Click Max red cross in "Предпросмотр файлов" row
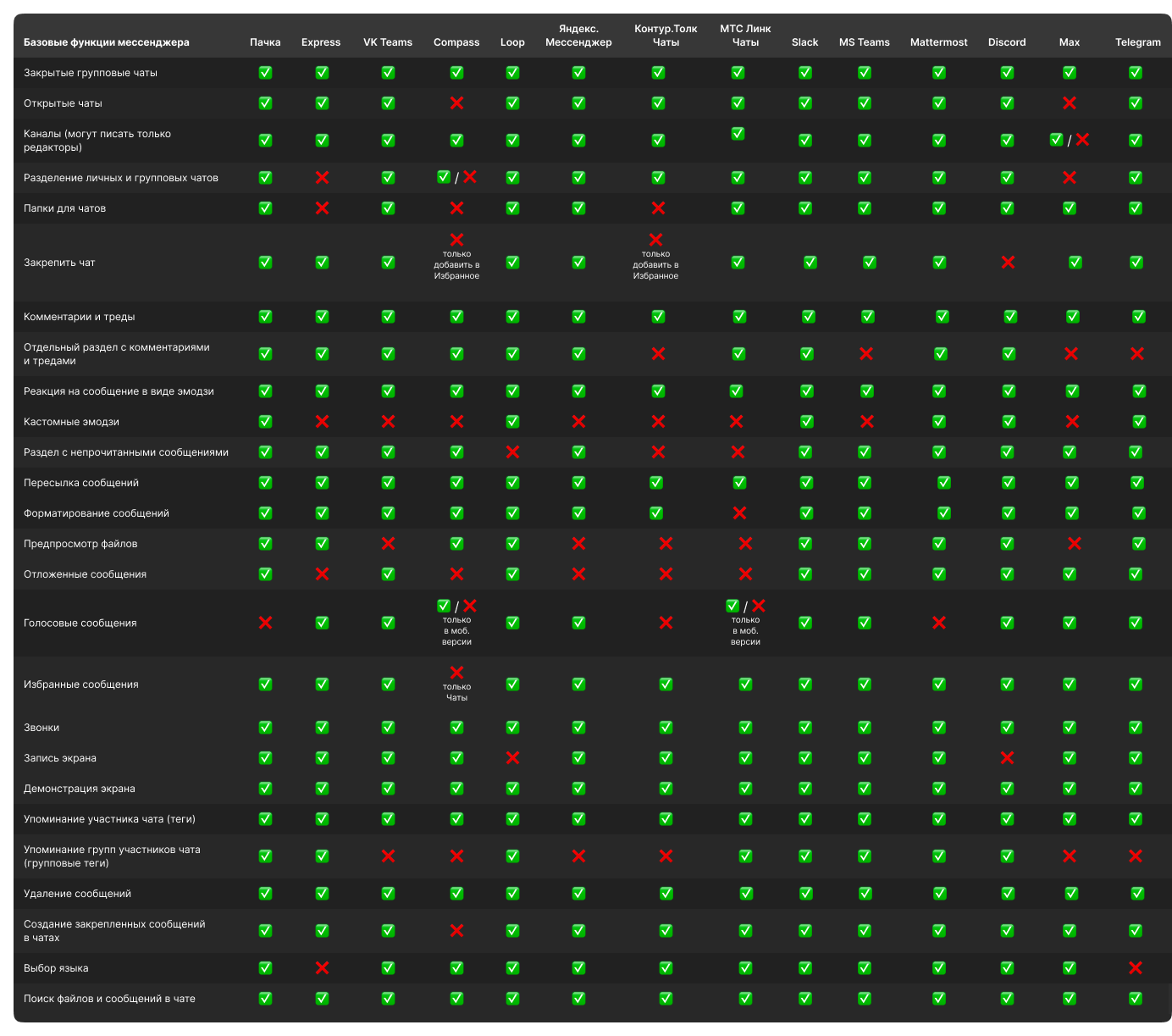Image resolution: width=1172 pixels, height=1036 pixels. click(x=1074, y=544)
